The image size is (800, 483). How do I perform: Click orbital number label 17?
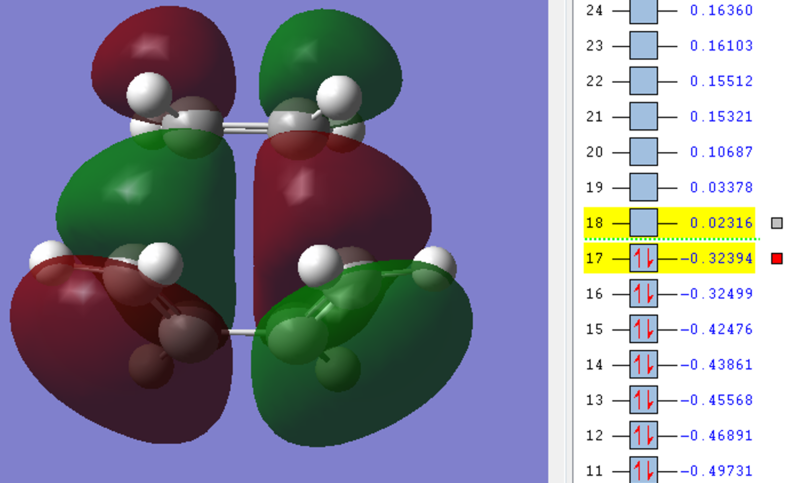tap(594, 259)
